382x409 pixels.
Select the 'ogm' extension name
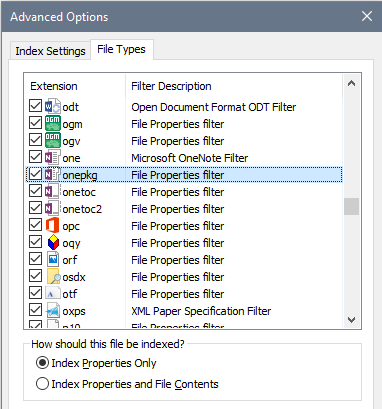(x=72, y=124)
